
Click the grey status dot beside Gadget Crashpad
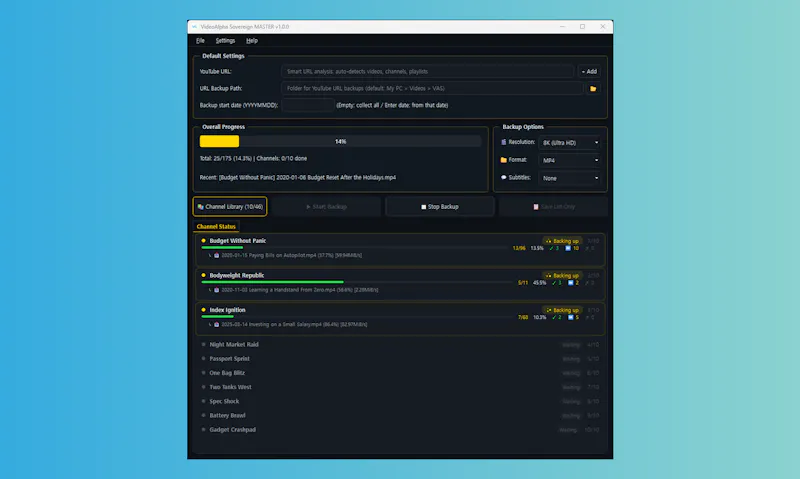204,430
